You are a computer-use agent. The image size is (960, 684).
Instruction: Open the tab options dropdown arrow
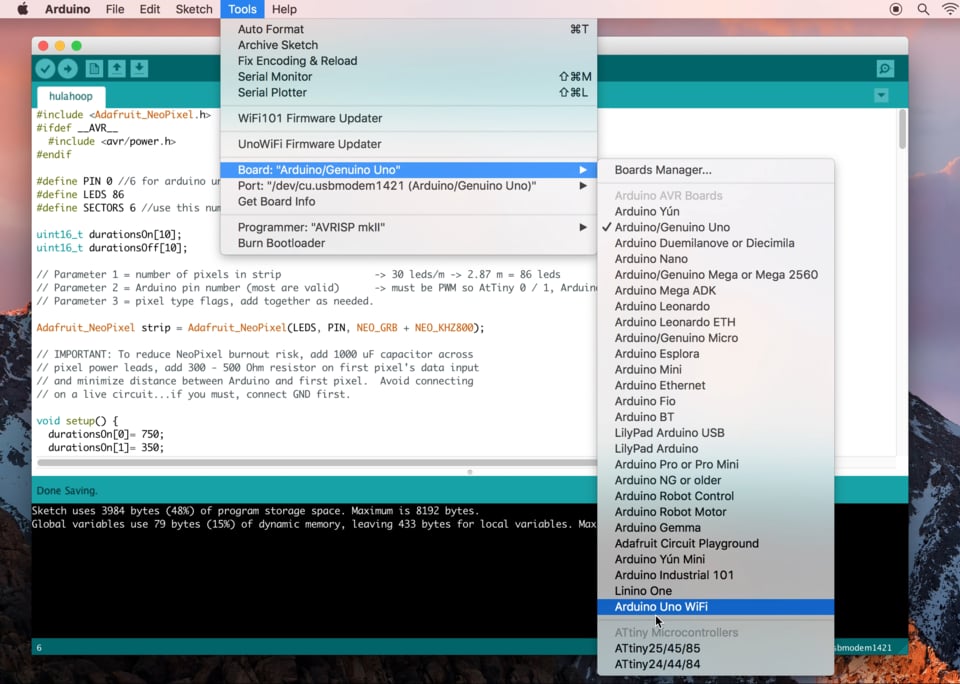click(x=881, y=96)
